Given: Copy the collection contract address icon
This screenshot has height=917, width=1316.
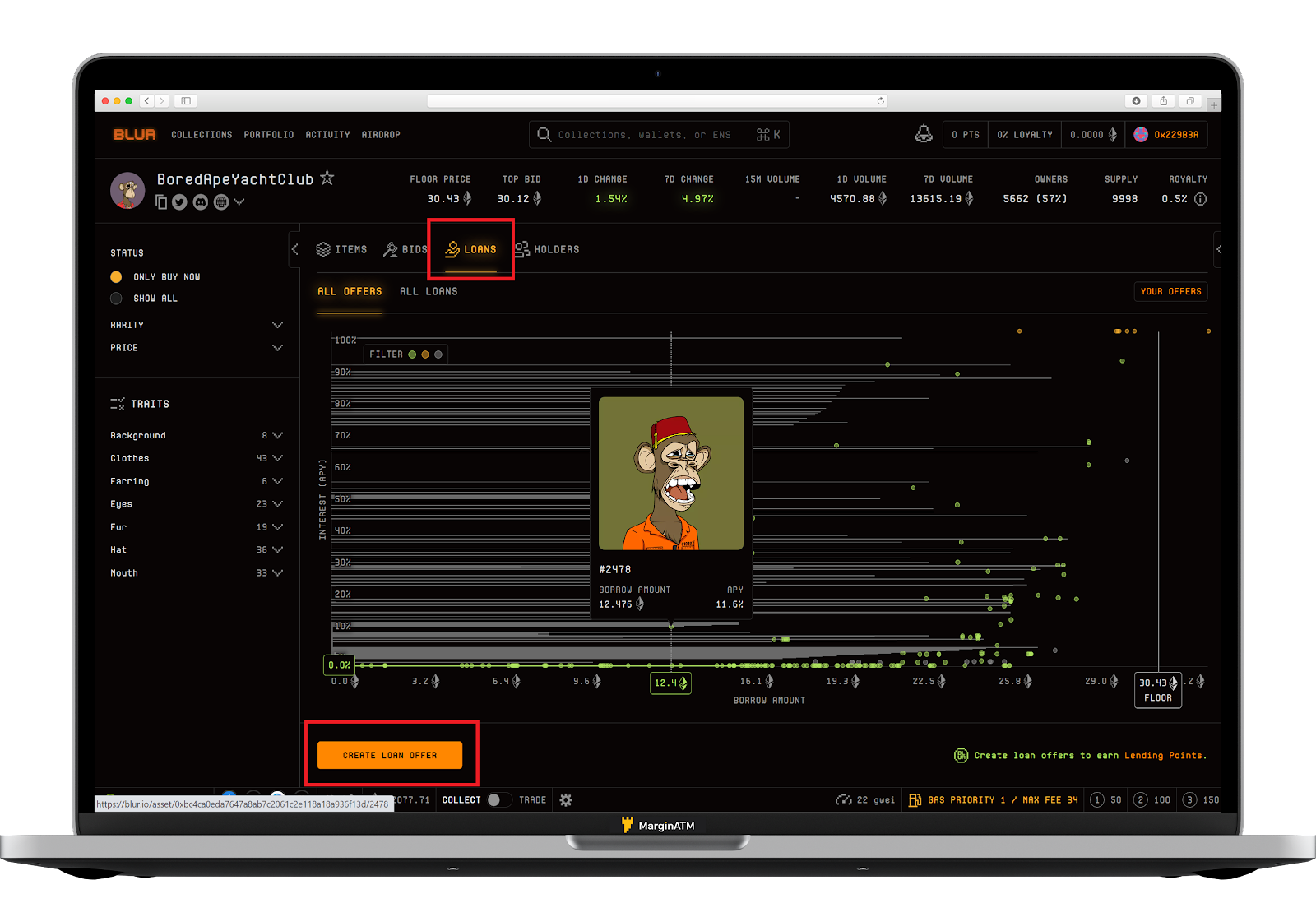Looking at the screenshot, I should [161, 202].
